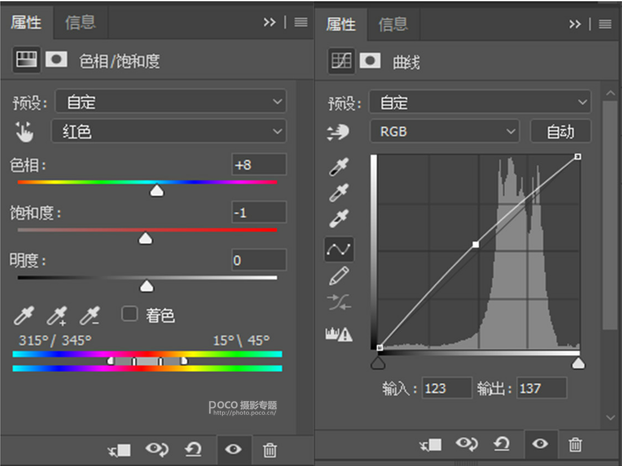Image resolution: width=622 pixels, height=466 pixels.
Task: Switch to left panel 信息 tab
Action: point(81,23)
